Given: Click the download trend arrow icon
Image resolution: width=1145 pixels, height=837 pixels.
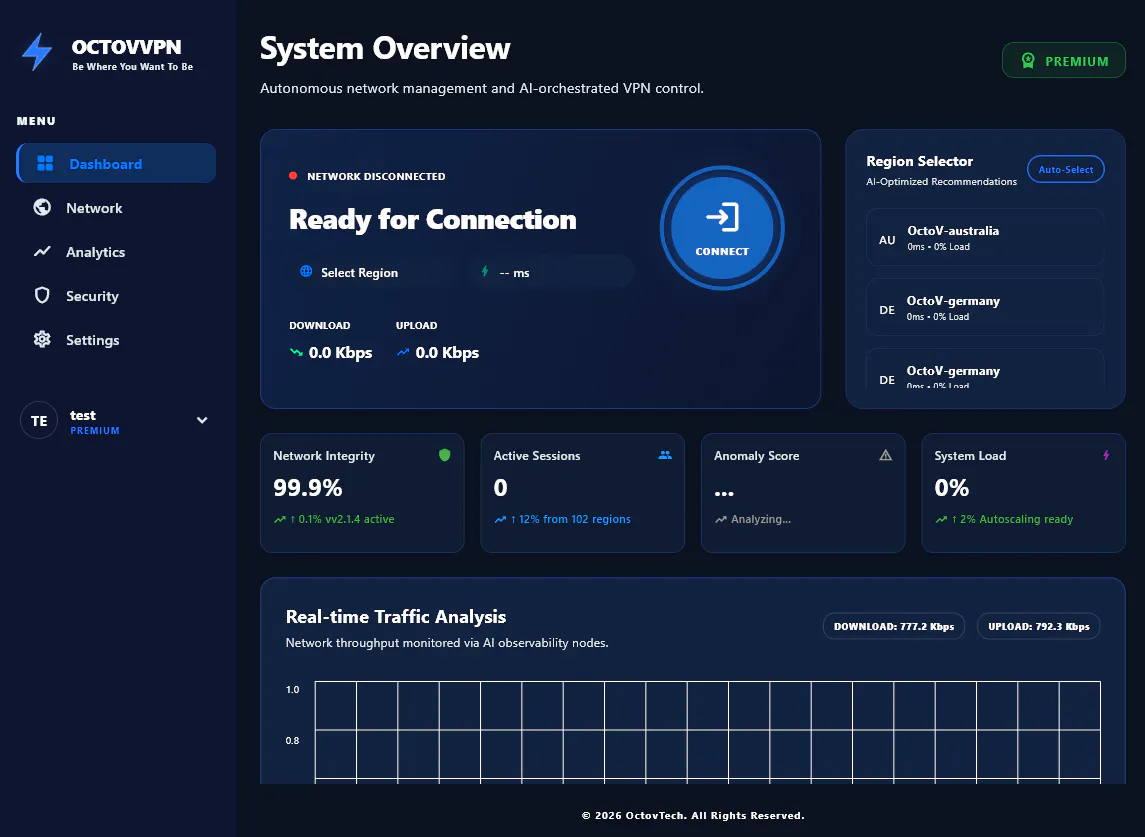Looking at the screenshot, I should pos(296,352).
